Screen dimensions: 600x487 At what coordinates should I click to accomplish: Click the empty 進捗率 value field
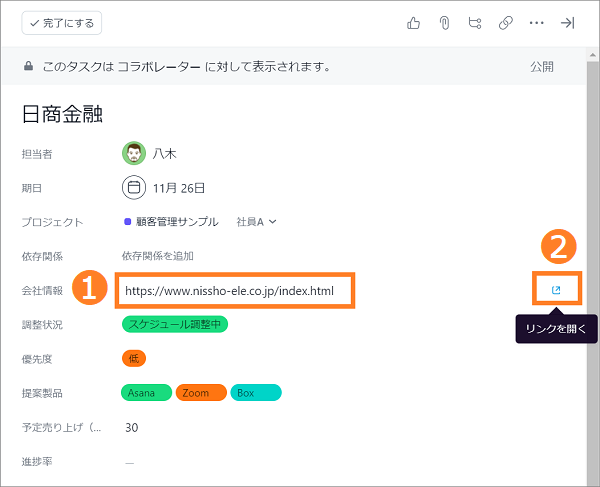(130, 462)
